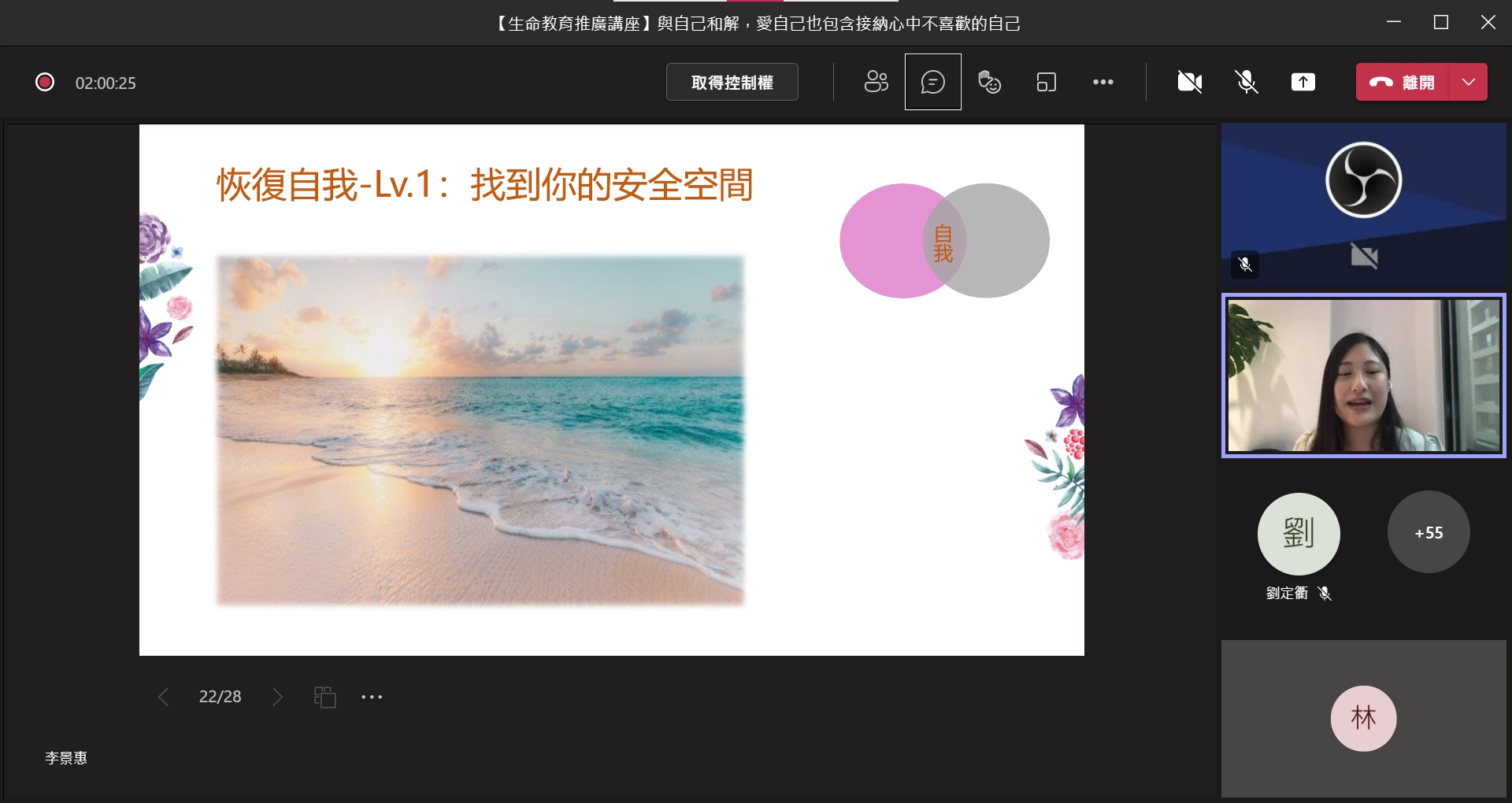1512x803 pixels.
Task: Expand the +55 hidden participants
Action: [1428, 532]
